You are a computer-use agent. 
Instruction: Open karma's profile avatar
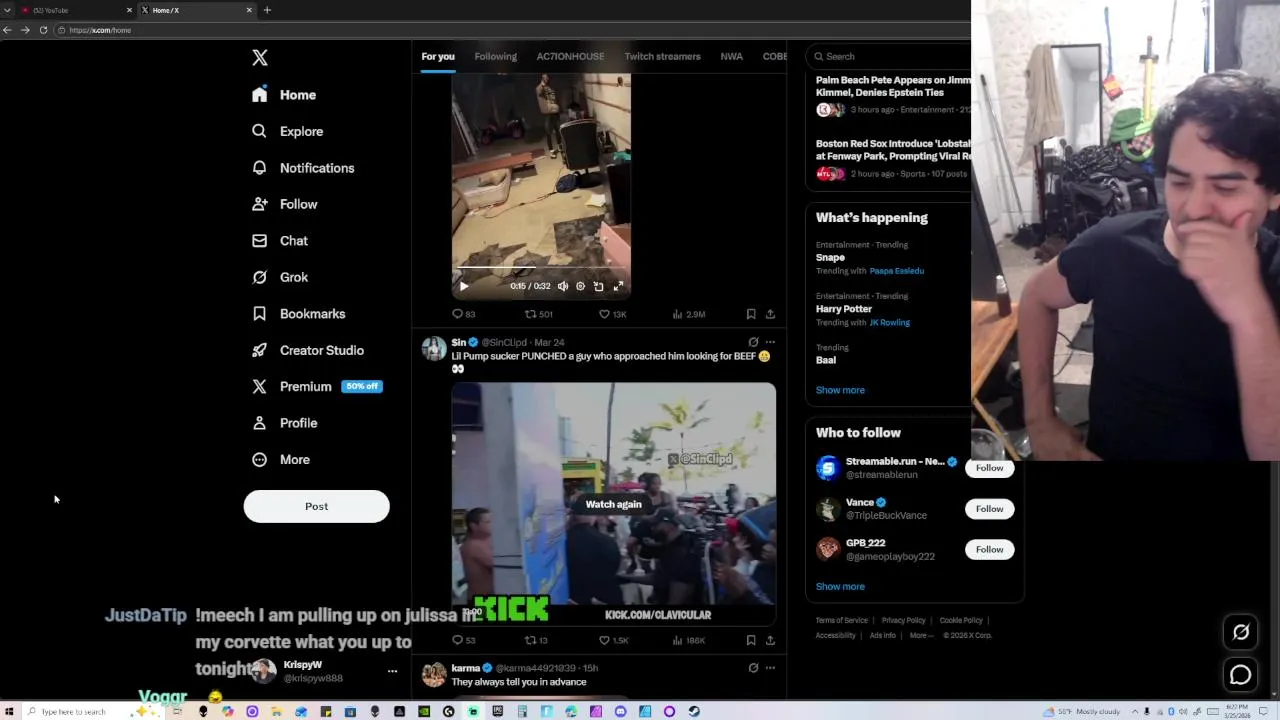433,674
